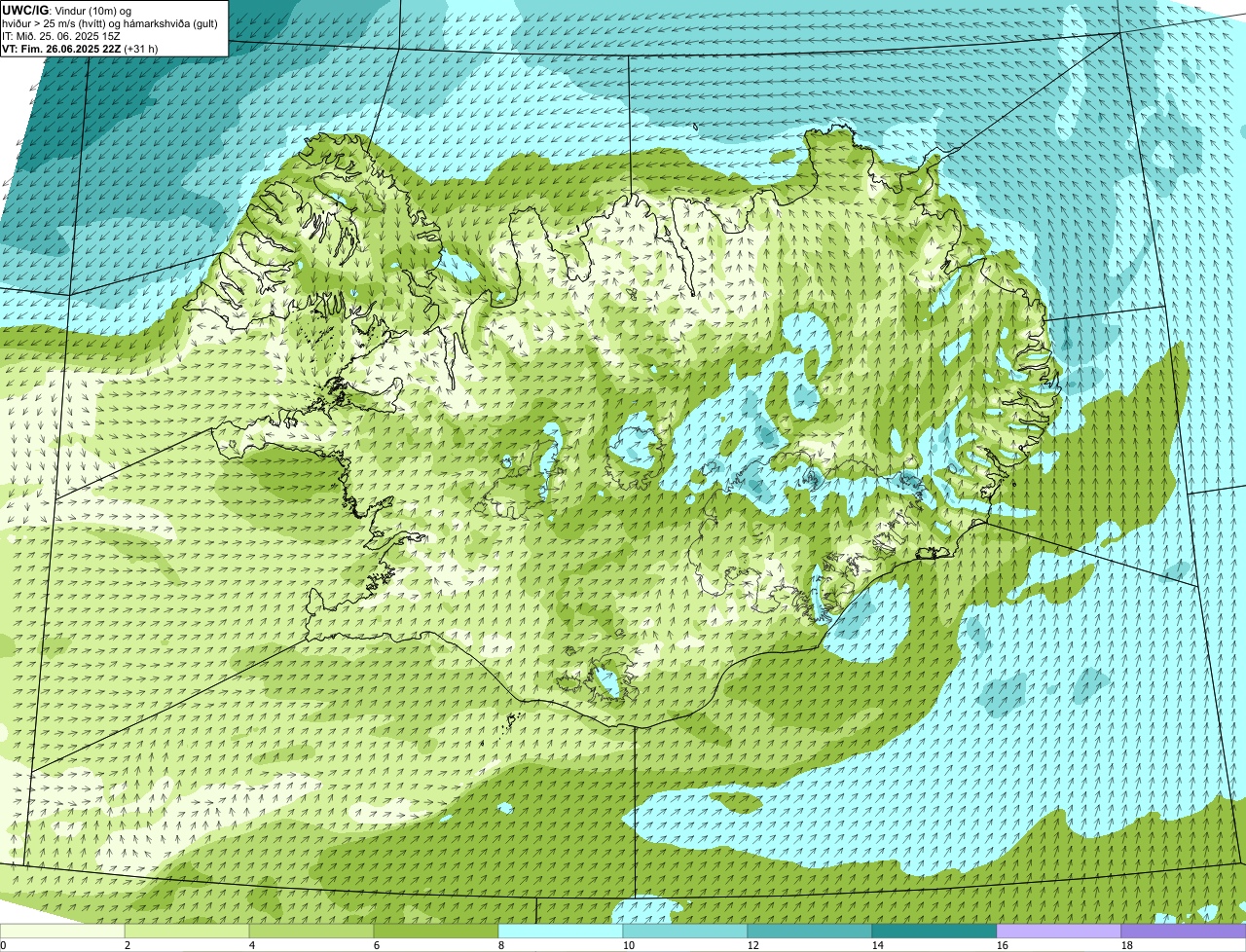Click the pale cream 0–2 legend swatch
The height and width of the screenshot is (952, 1246).
[x=62, y=932]
